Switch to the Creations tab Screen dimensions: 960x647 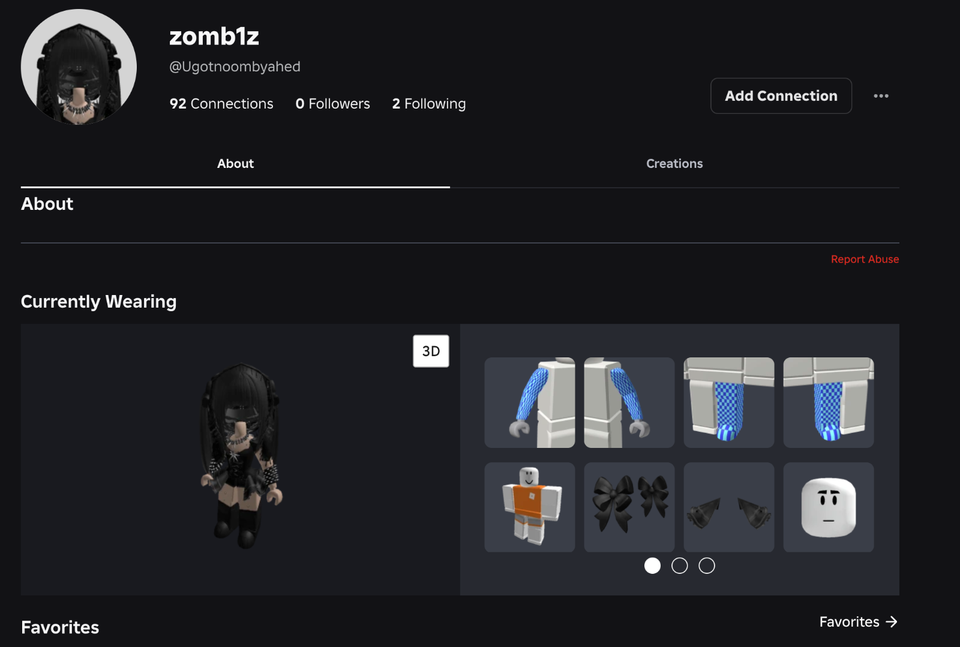coord(674,163)
